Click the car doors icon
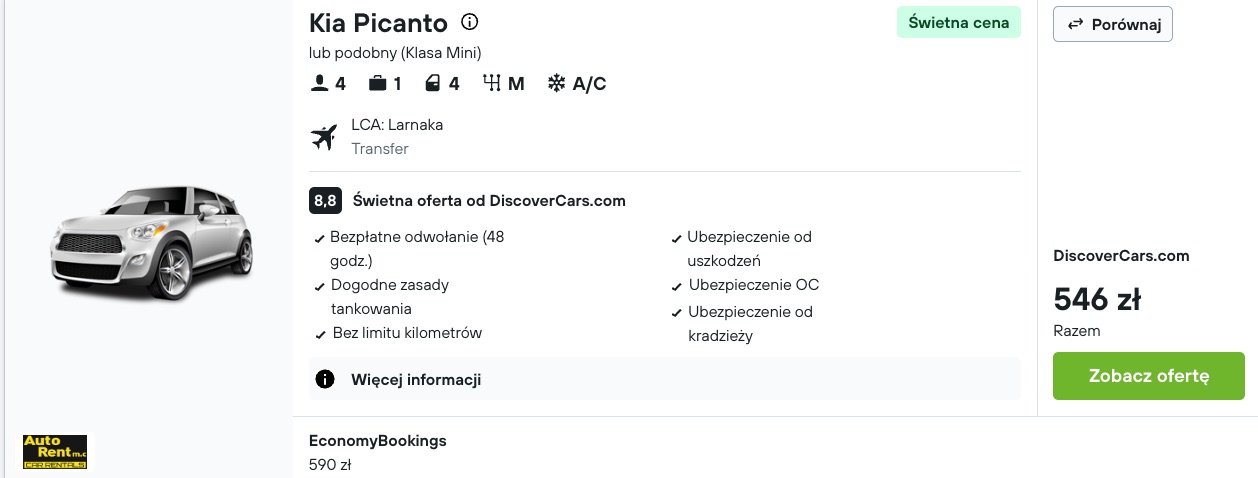 [x=433, y=84]
